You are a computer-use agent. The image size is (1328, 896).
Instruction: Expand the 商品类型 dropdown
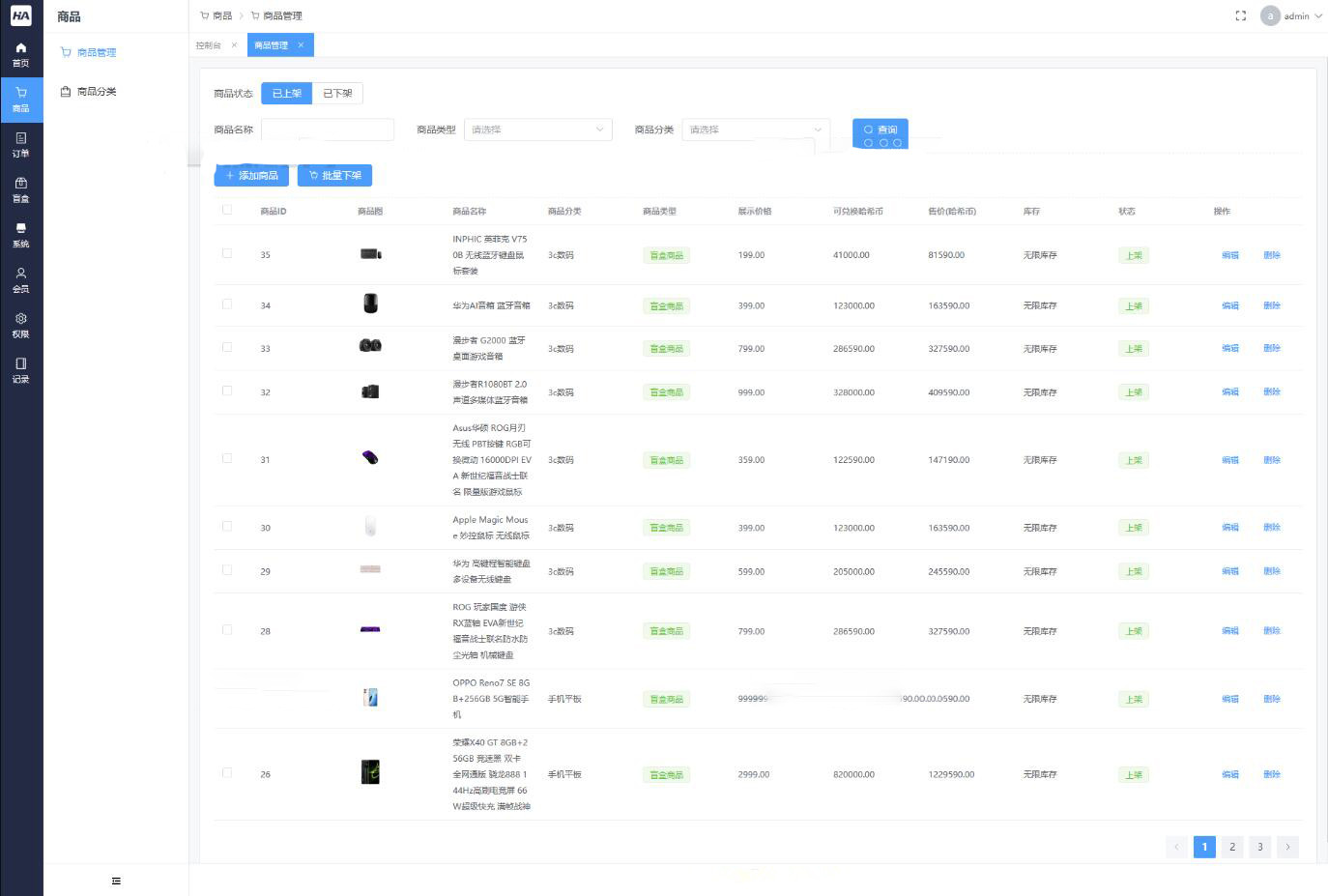coord(537,130)
